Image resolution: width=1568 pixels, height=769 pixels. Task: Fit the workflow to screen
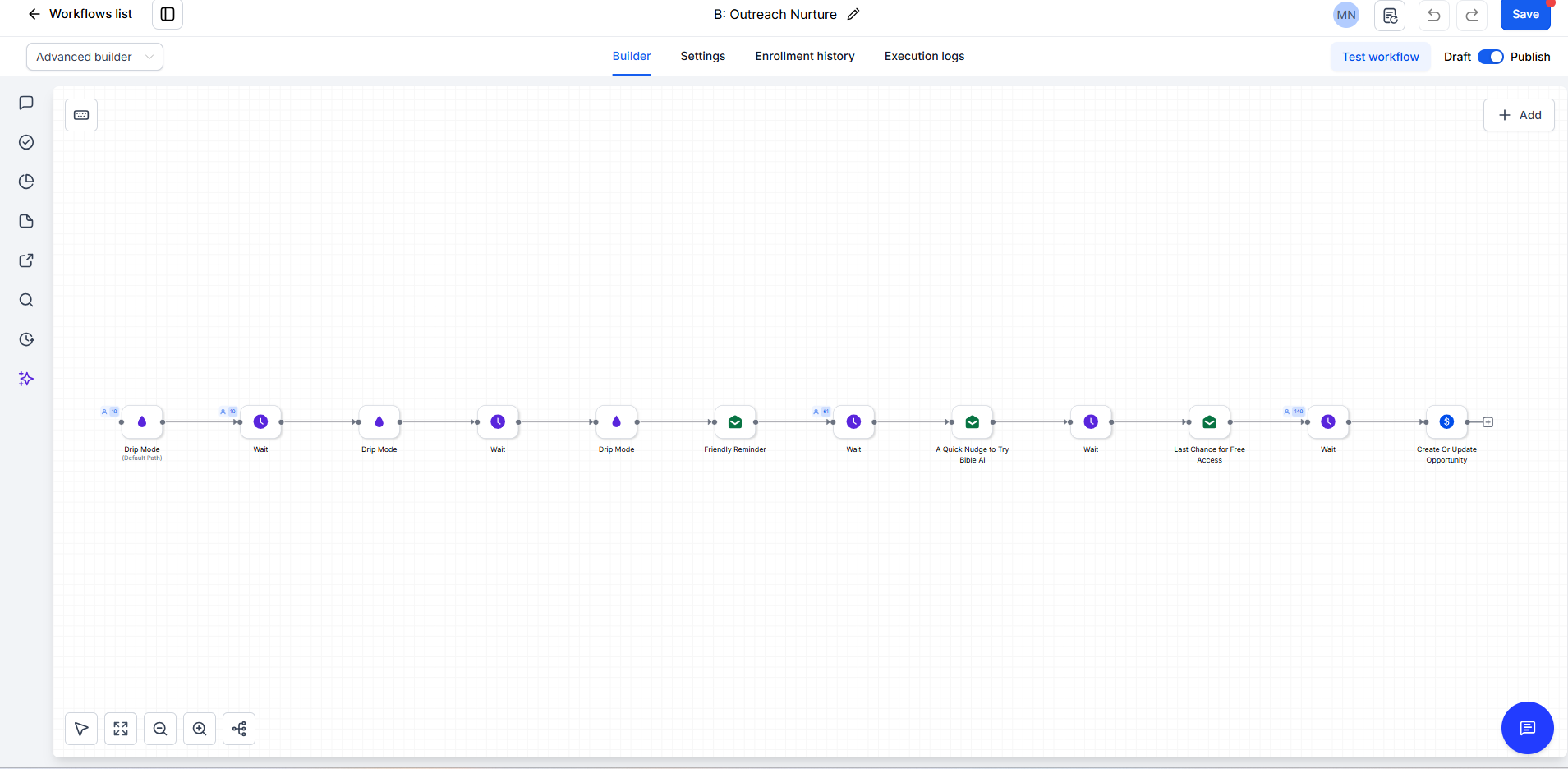[x=121, y=729]
